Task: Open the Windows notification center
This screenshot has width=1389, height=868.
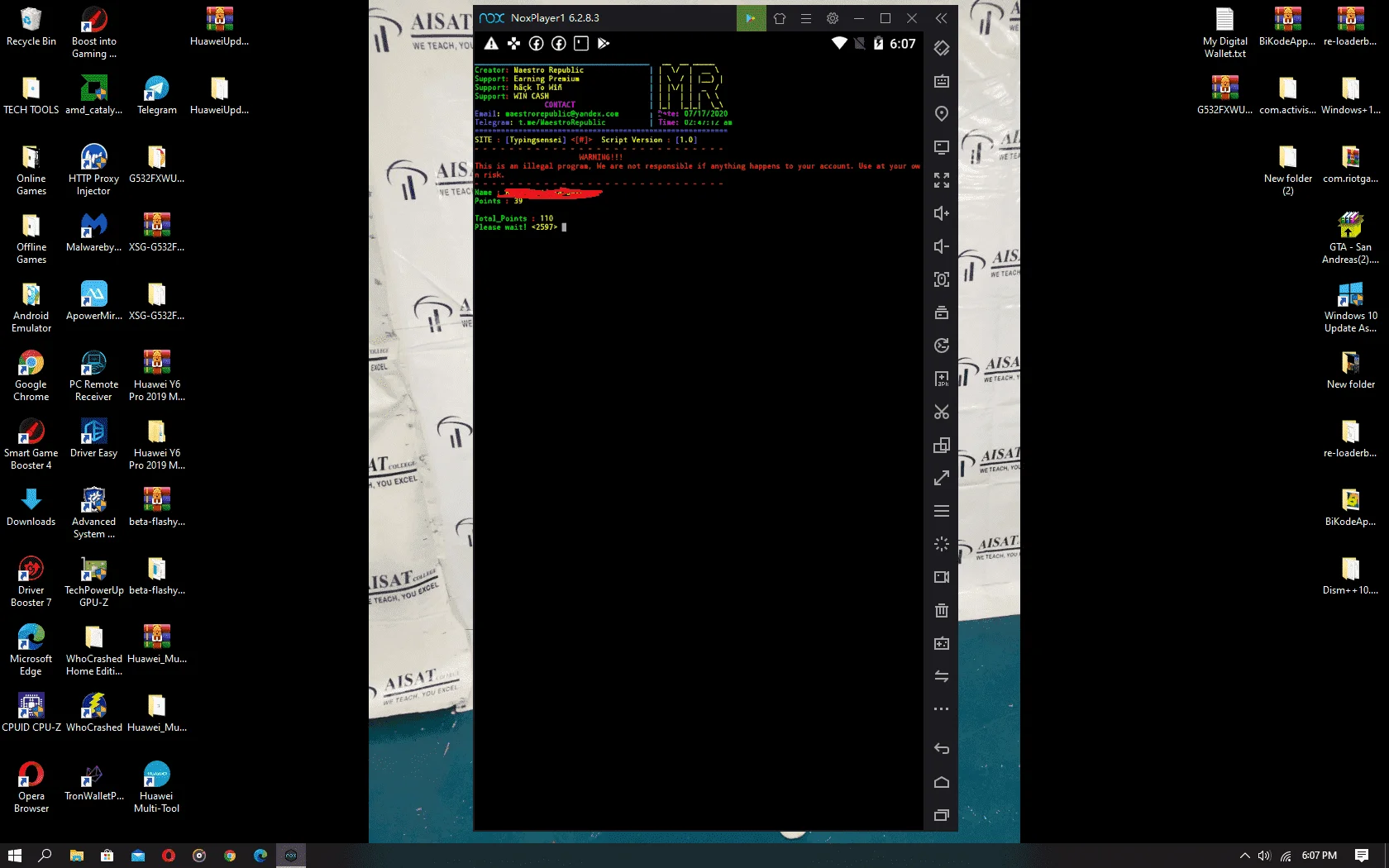Action: coord(1362,856)
